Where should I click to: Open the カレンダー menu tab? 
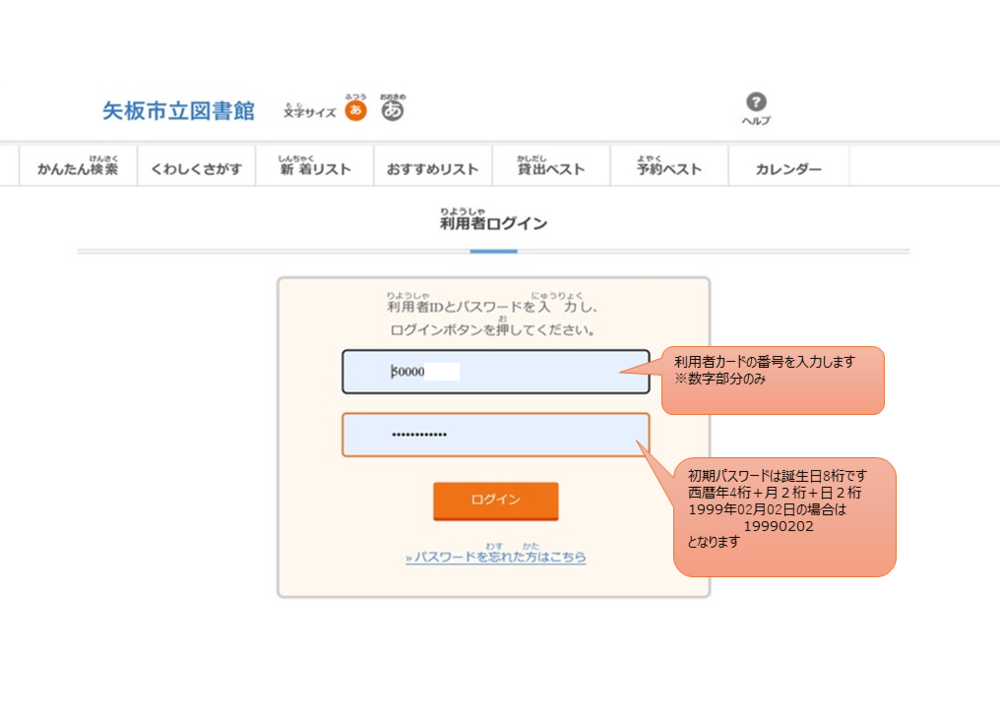point(789,166)
